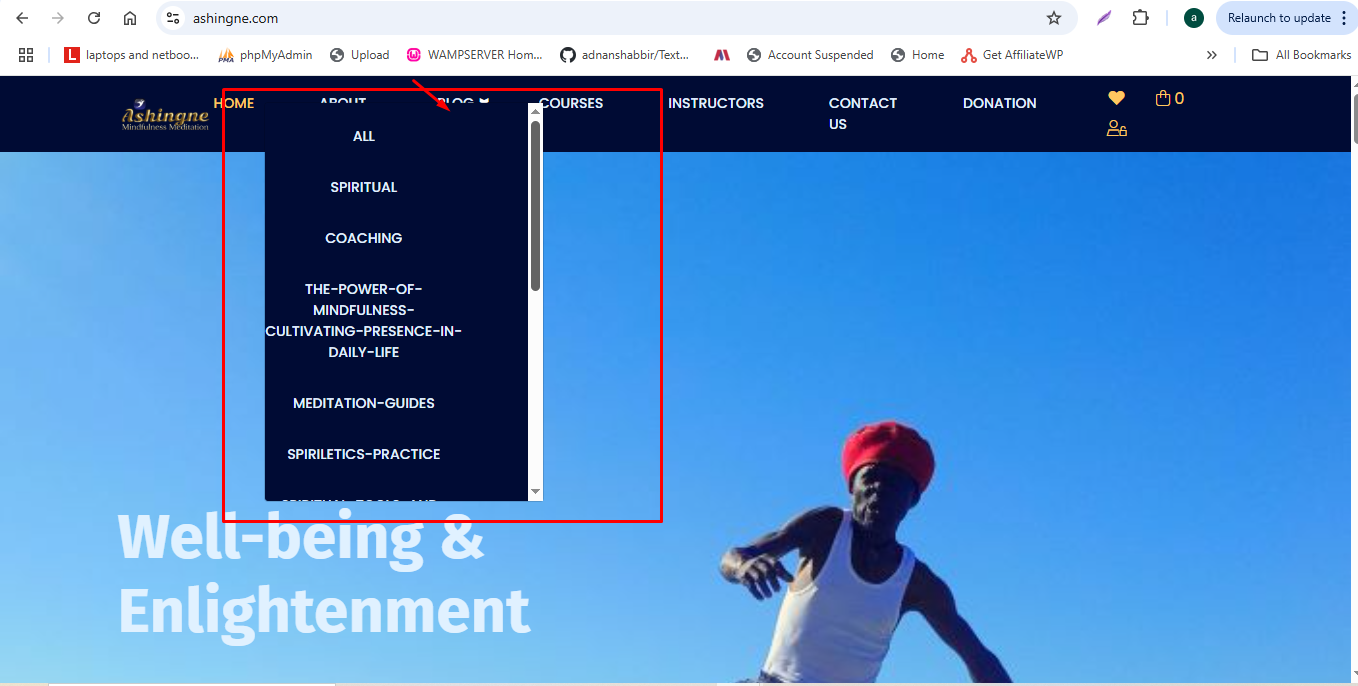The height and width of the screenshot is (686, 1358).
Task: Open the wishlist heart icon
Action: [1116, 98]
